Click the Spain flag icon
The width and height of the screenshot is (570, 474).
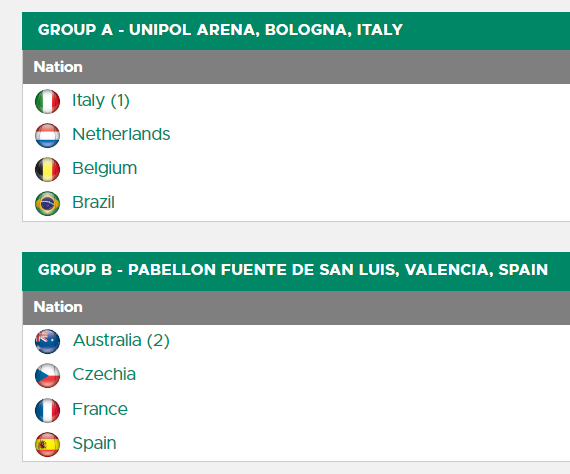47,444
